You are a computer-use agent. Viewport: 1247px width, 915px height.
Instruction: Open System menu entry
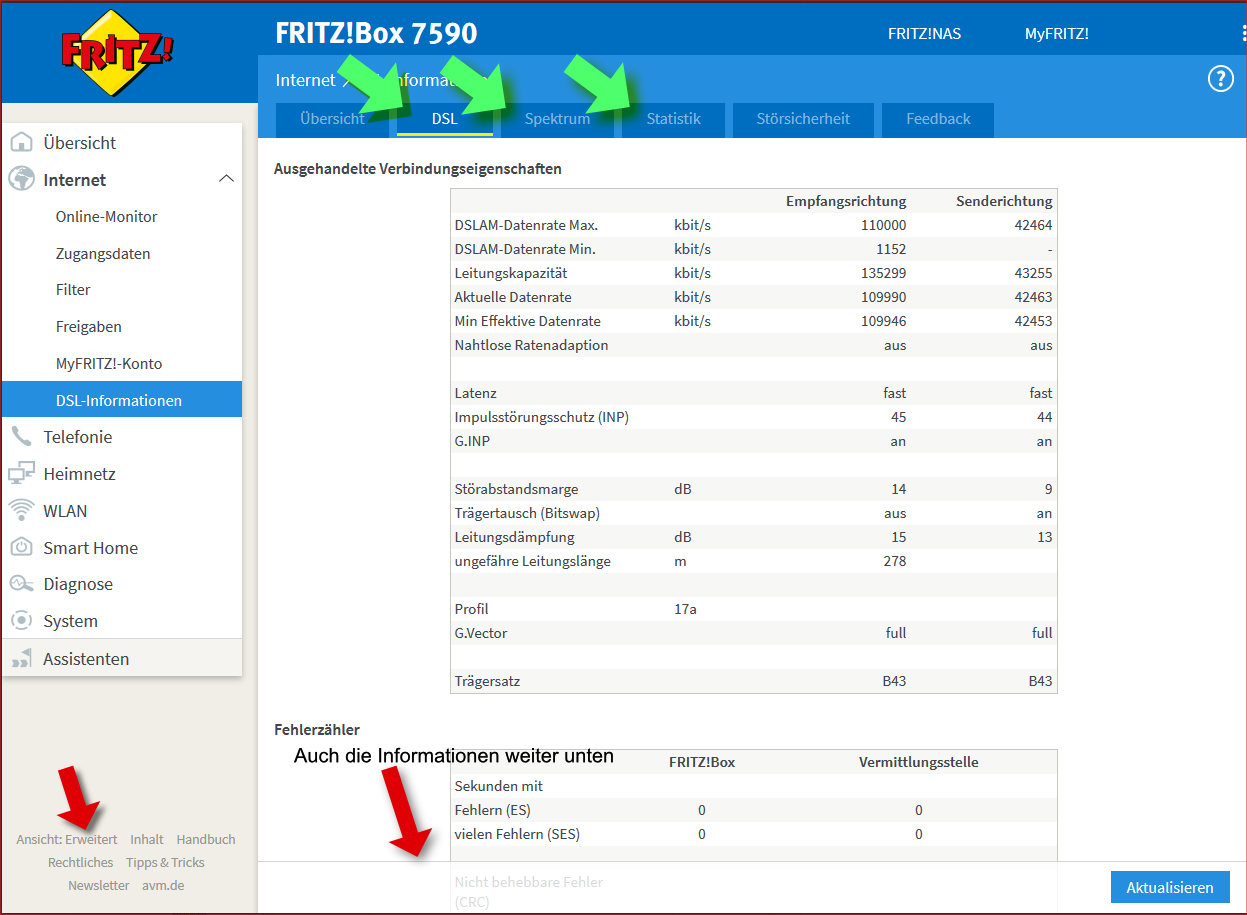70,621
